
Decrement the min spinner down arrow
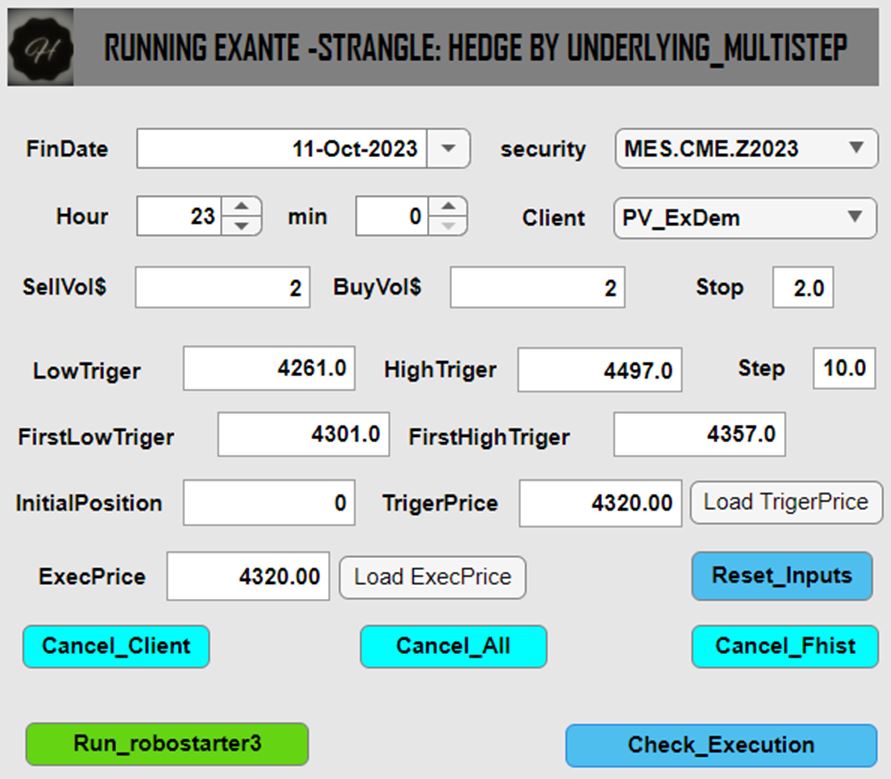pos(448,226)
